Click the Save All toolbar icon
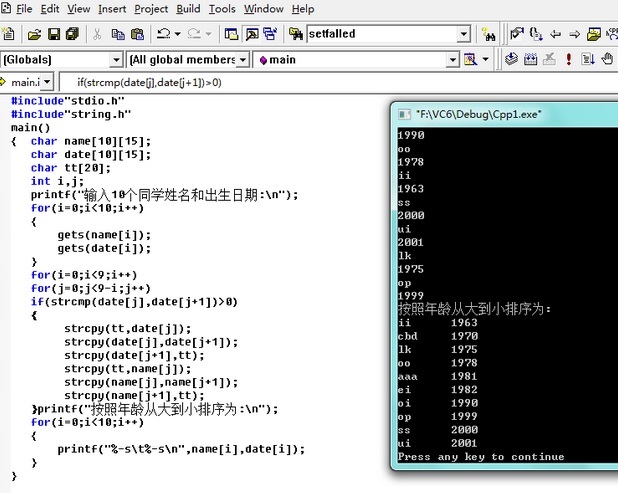This screenshot has height=493, width=618. [x=72, y=34]
